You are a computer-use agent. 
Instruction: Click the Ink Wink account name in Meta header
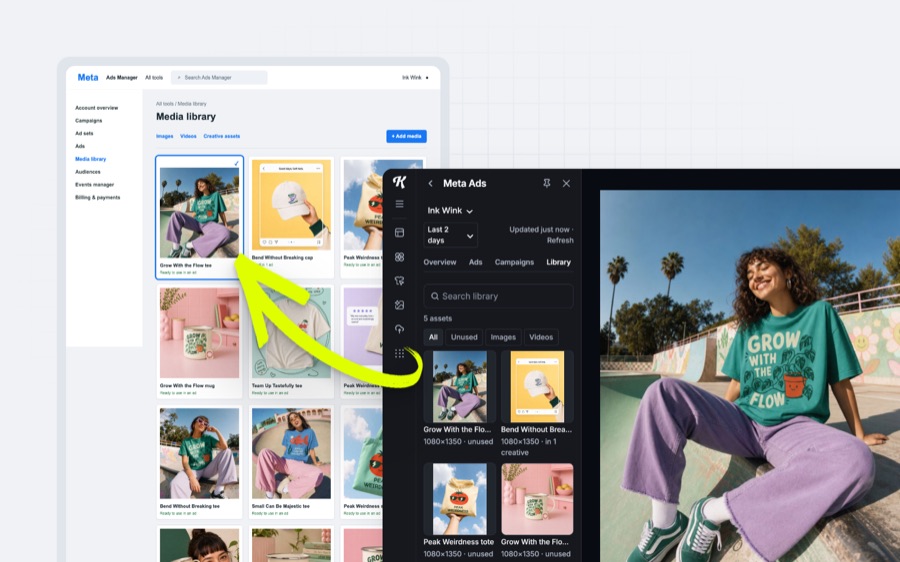pos(412,77)
